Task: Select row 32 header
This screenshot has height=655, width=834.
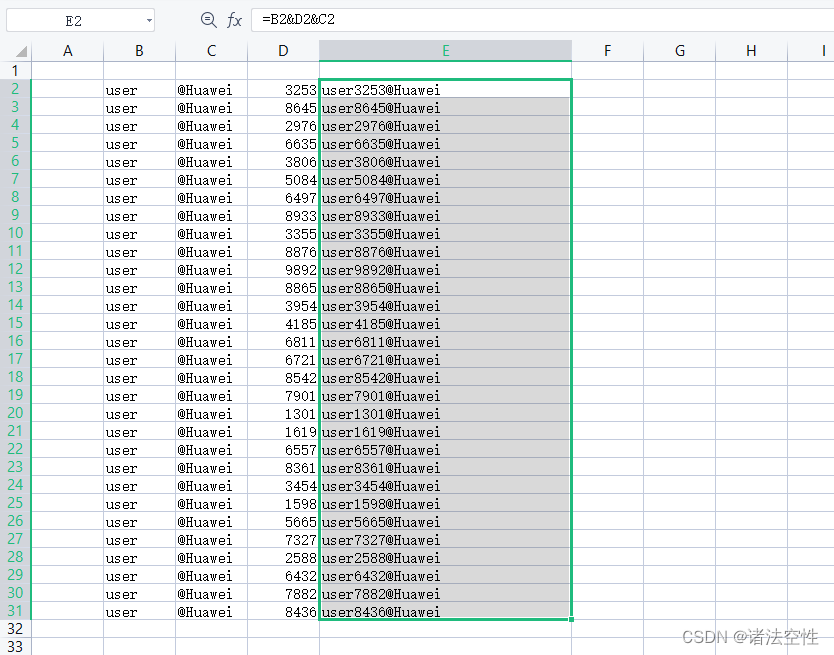Action: click(x=15, y=628)
